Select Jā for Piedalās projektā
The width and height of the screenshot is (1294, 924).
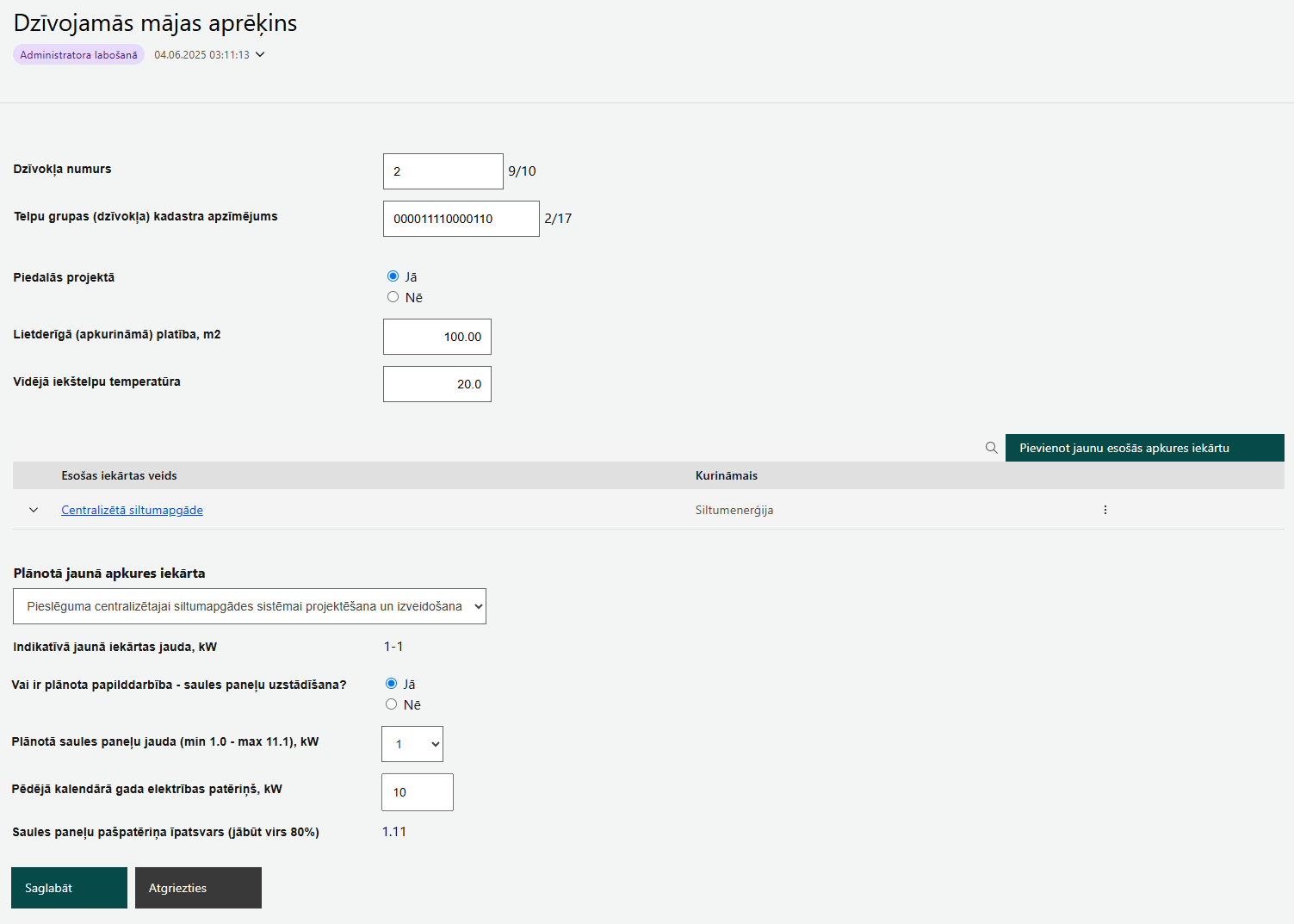[393, 276]
